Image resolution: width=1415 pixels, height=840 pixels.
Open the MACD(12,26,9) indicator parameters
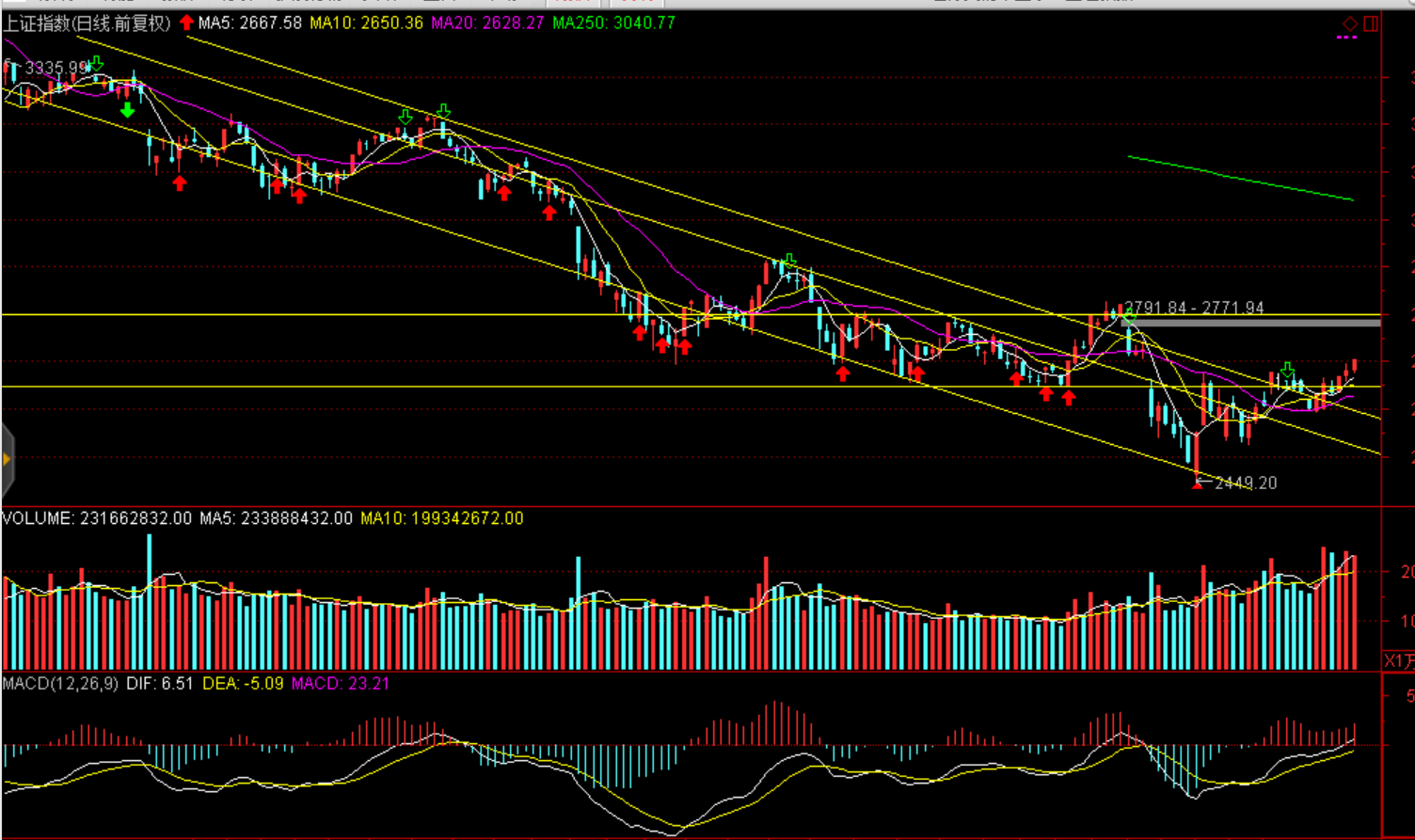(60, 684)
